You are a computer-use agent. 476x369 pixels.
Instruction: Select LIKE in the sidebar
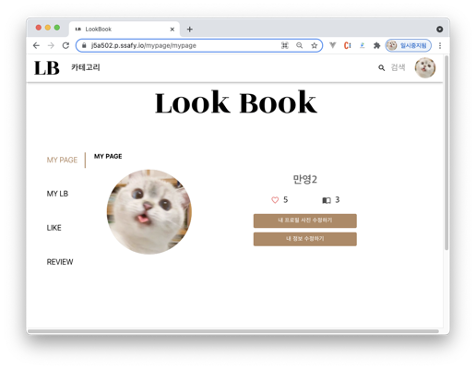point(54,228)
